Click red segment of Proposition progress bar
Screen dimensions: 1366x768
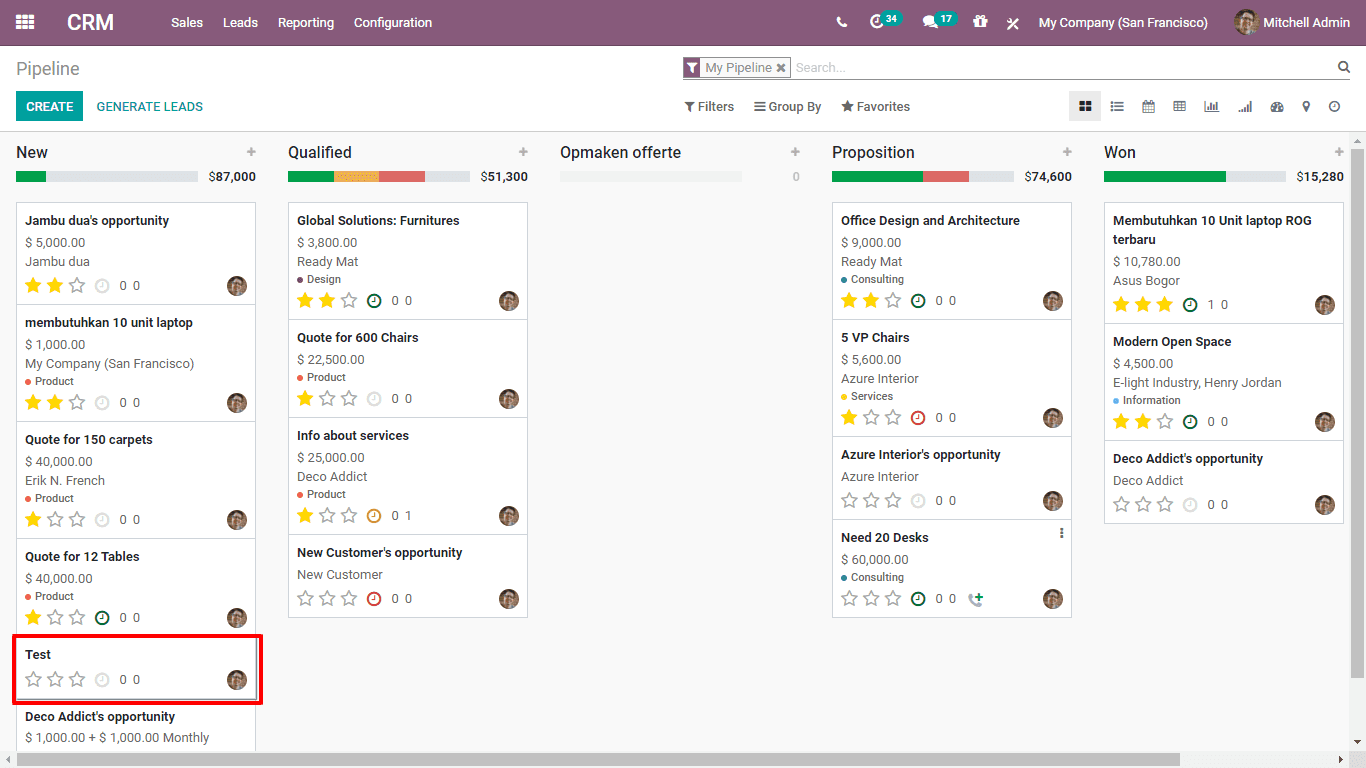click(946, 176)
